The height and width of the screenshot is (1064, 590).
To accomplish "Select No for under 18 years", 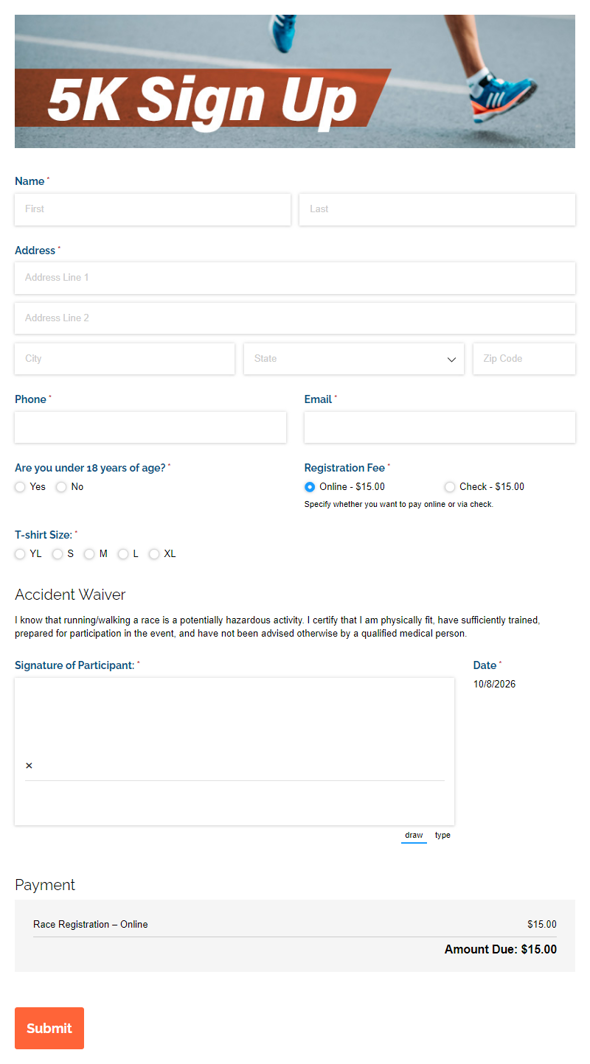I will [x=61, y=487].
